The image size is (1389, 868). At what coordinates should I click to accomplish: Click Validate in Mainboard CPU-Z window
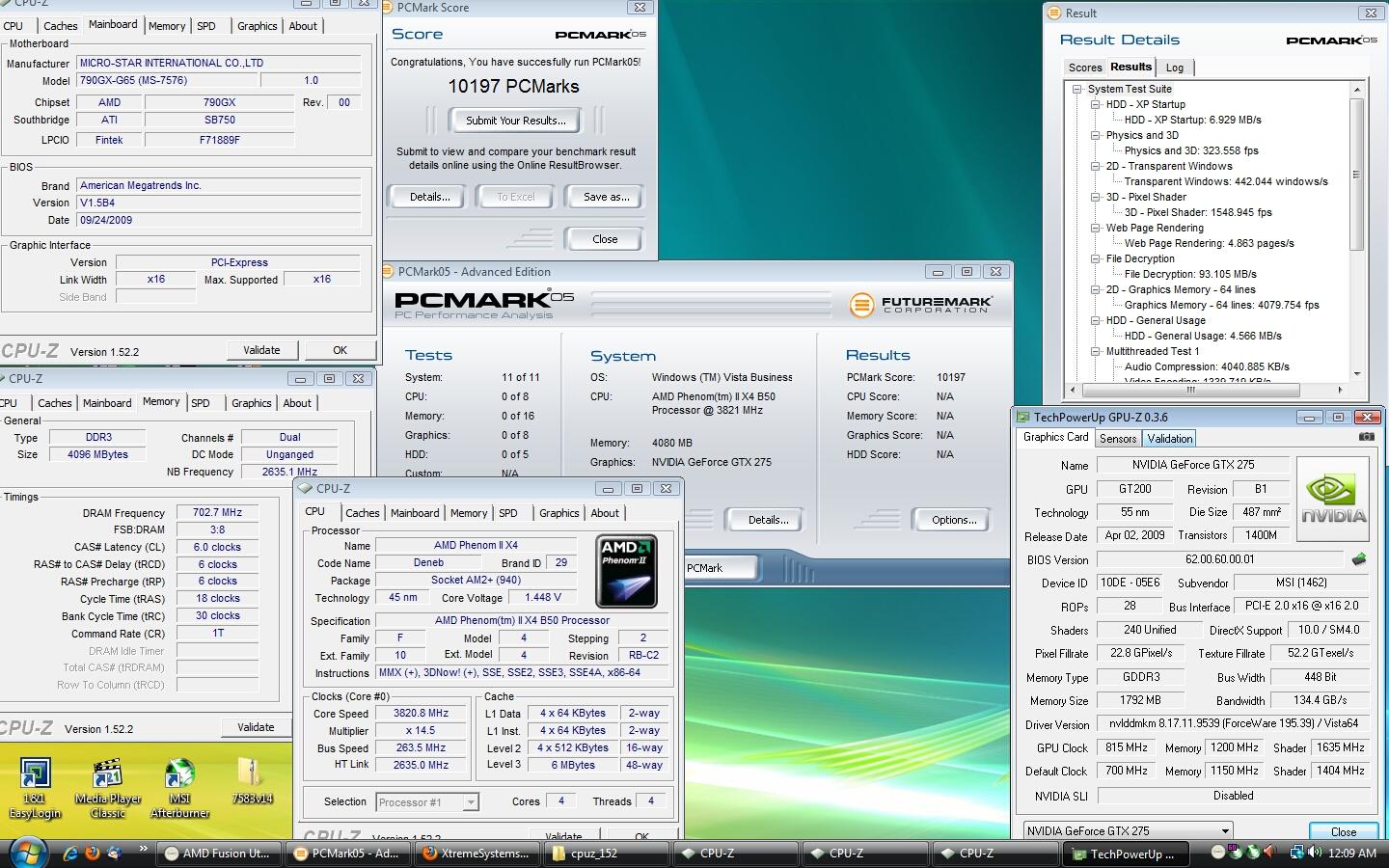pos(261,350)
